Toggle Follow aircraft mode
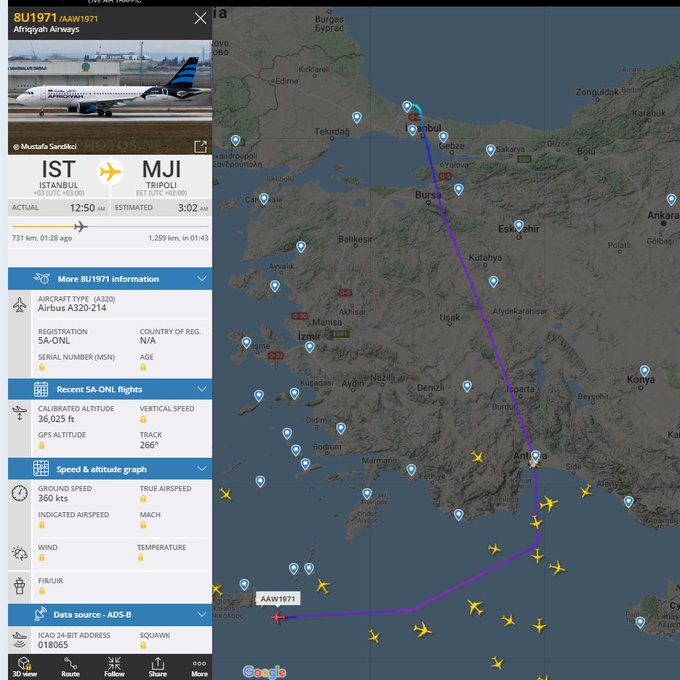 [114, 667]
